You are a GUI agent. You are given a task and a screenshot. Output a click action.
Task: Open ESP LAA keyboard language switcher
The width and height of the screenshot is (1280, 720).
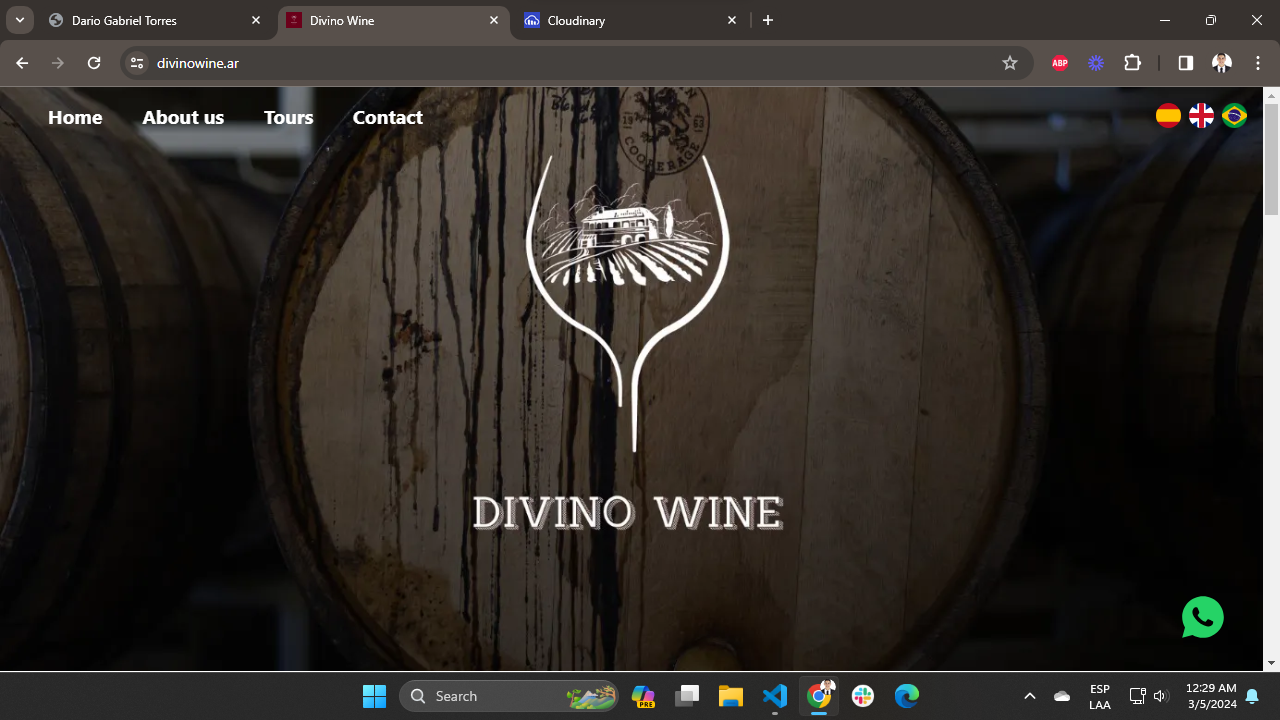tap(1100, 696)
